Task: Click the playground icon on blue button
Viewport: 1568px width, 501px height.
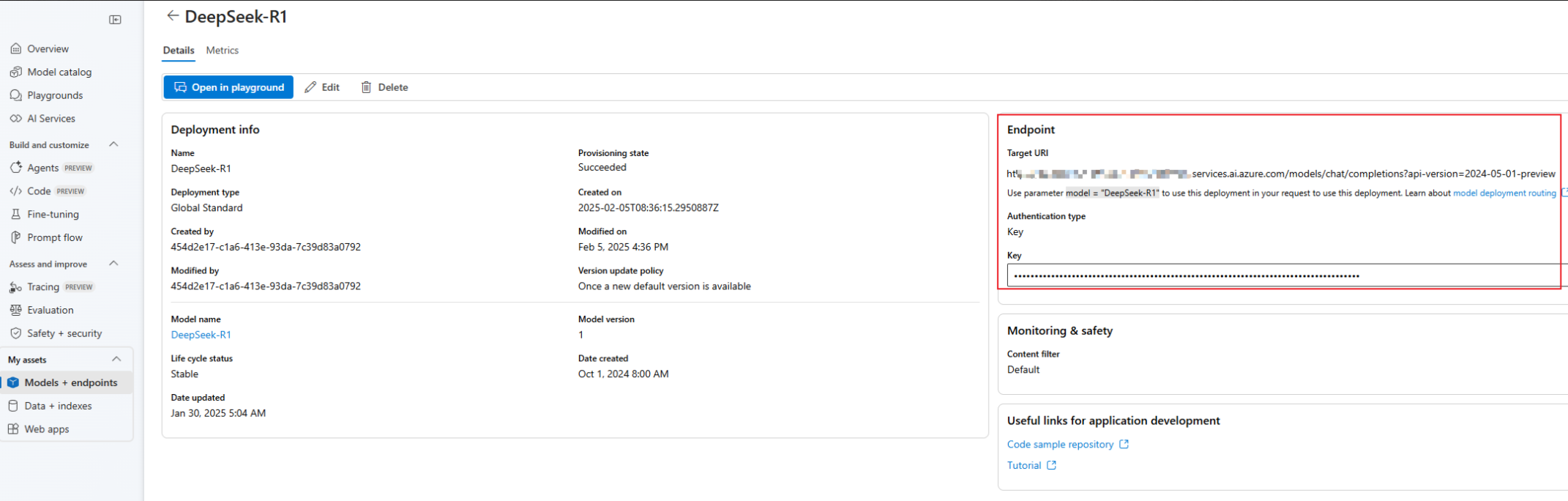Action: pyautogui.click(x=180, y=87)
